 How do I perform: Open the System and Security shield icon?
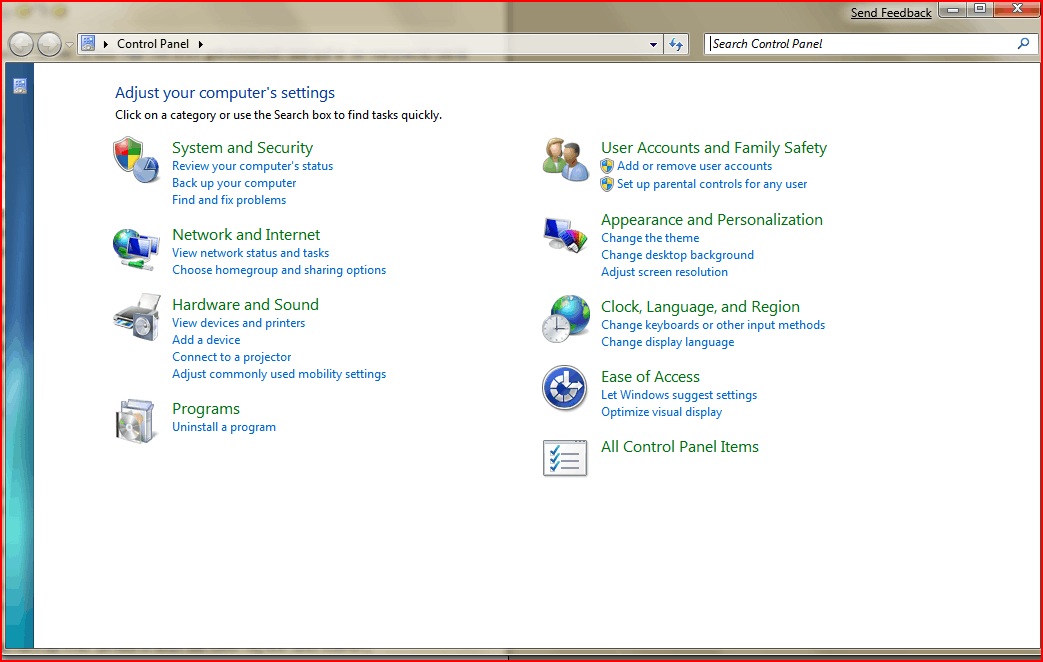tap(136, 160)
